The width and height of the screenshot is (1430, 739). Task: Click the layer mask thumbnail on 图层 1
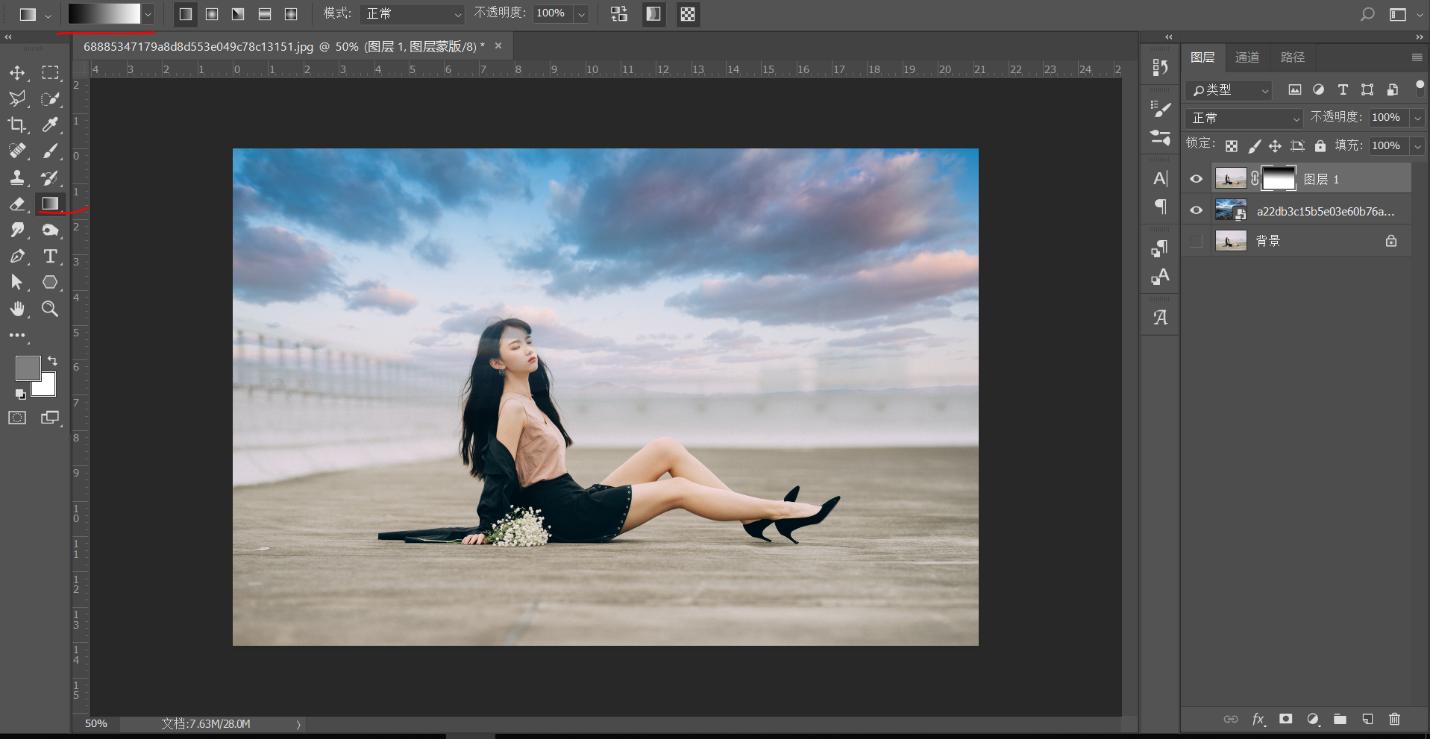pyautogui.click(x=1278, y=178)
